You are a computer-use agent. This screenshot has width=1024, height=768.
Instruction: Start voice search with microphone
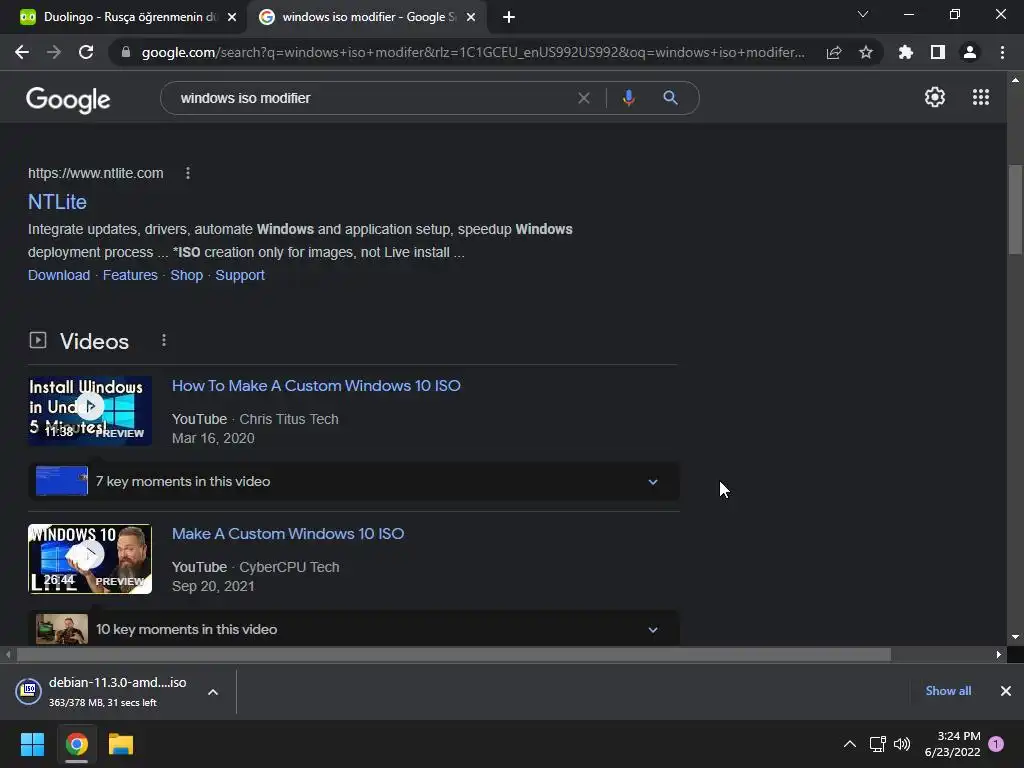628,98
